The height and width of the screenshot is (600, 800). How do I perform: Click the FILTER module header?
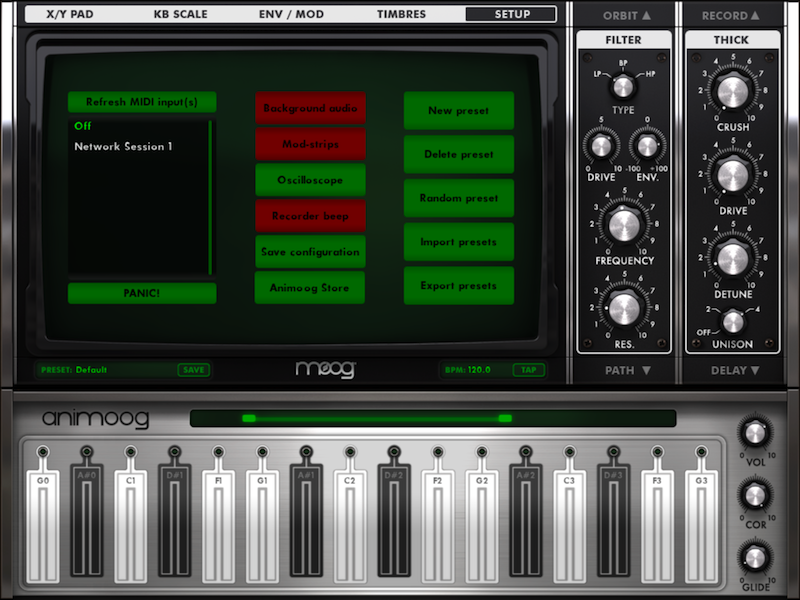(x=623, y=40)
